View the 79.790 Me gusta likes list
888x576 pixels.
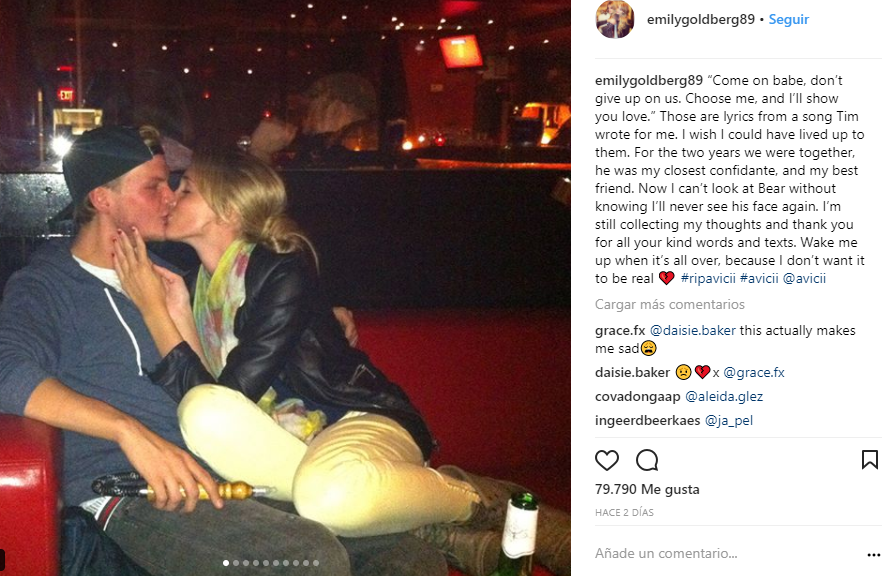click(647, 489)
